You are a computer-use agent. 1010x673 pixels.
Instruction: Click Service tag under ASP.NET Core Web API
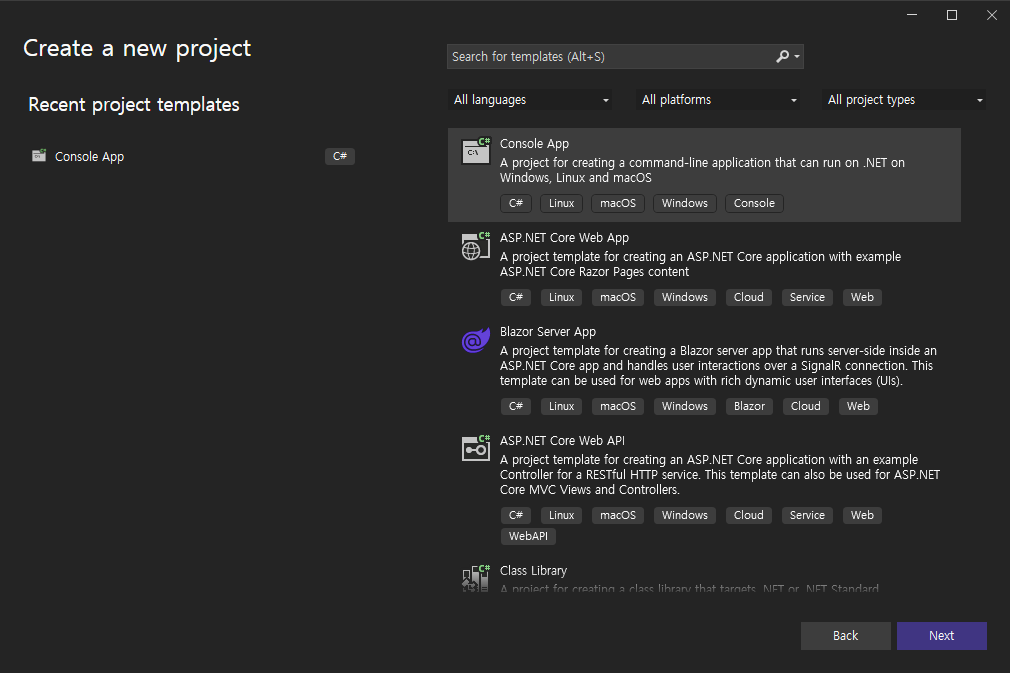pos(807,515)
